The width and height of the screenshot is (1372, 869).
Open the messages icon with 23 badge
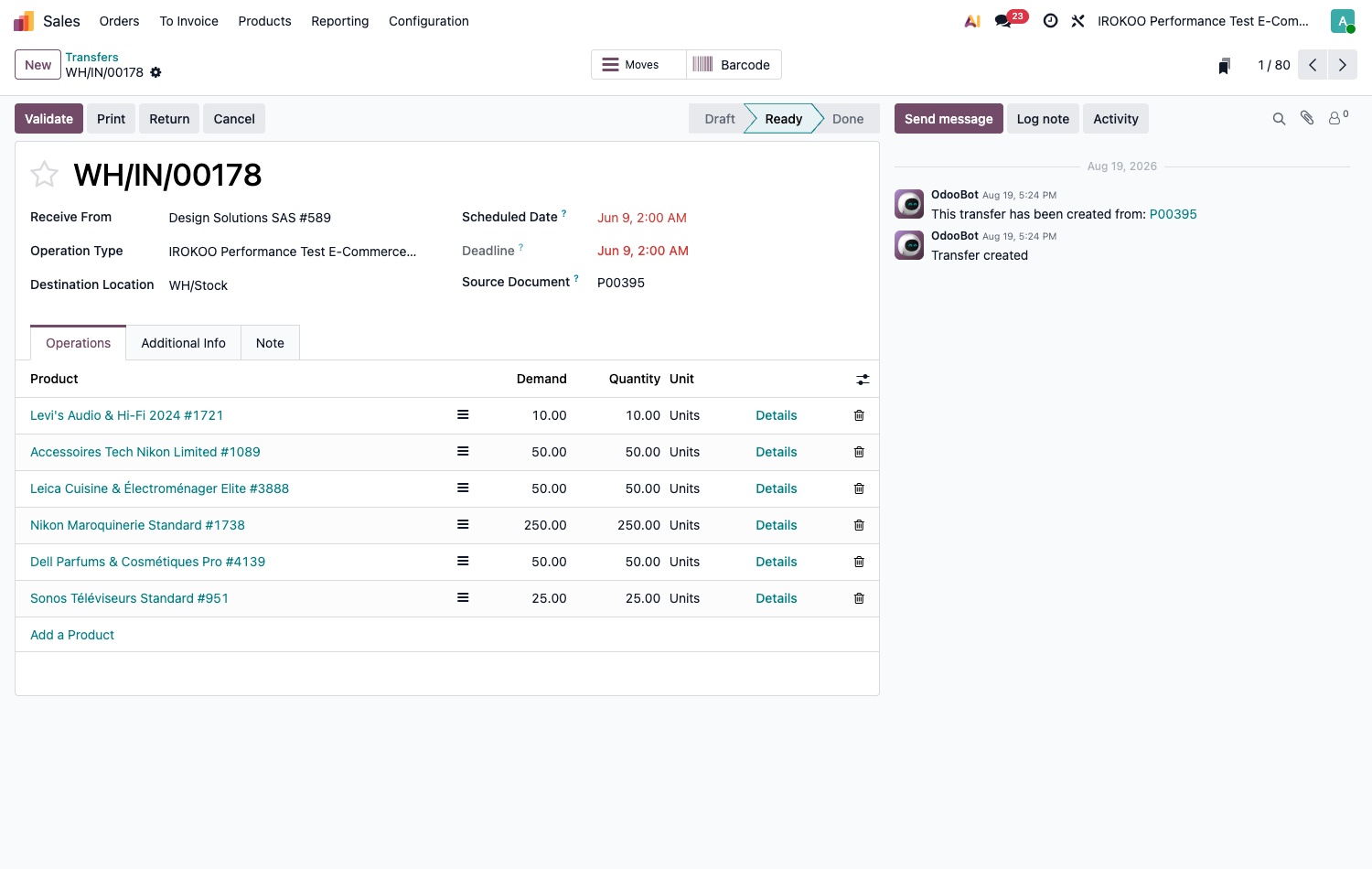[x=1004, y=21]
